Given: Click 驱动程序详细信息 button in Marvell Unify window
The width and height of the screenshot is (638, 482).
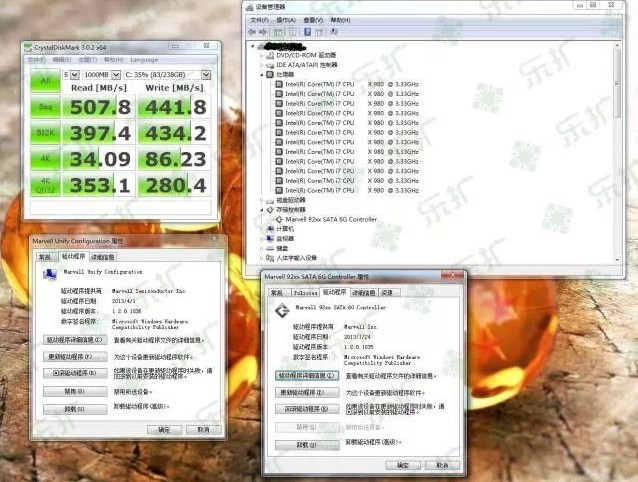Looking at the screenshot, I should tap(75, 340).
